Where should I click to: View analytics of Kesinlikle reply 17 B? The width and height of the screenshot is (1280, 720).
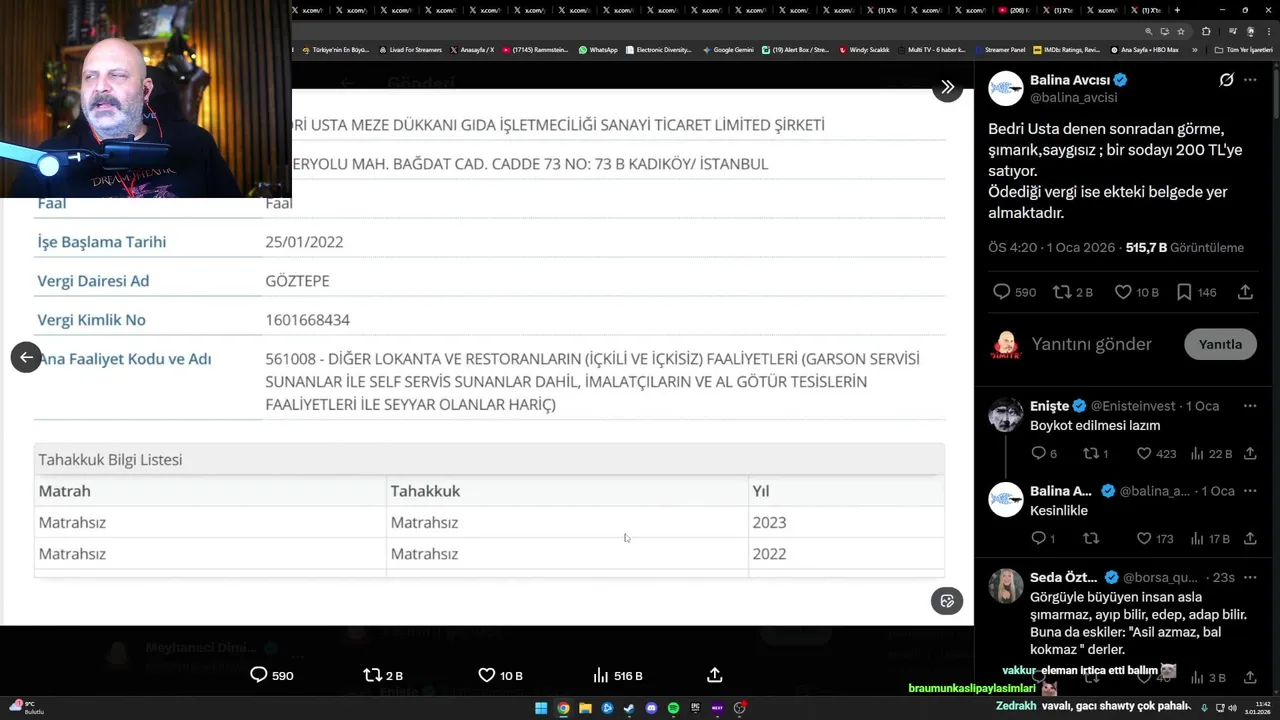coord(1210,538)
